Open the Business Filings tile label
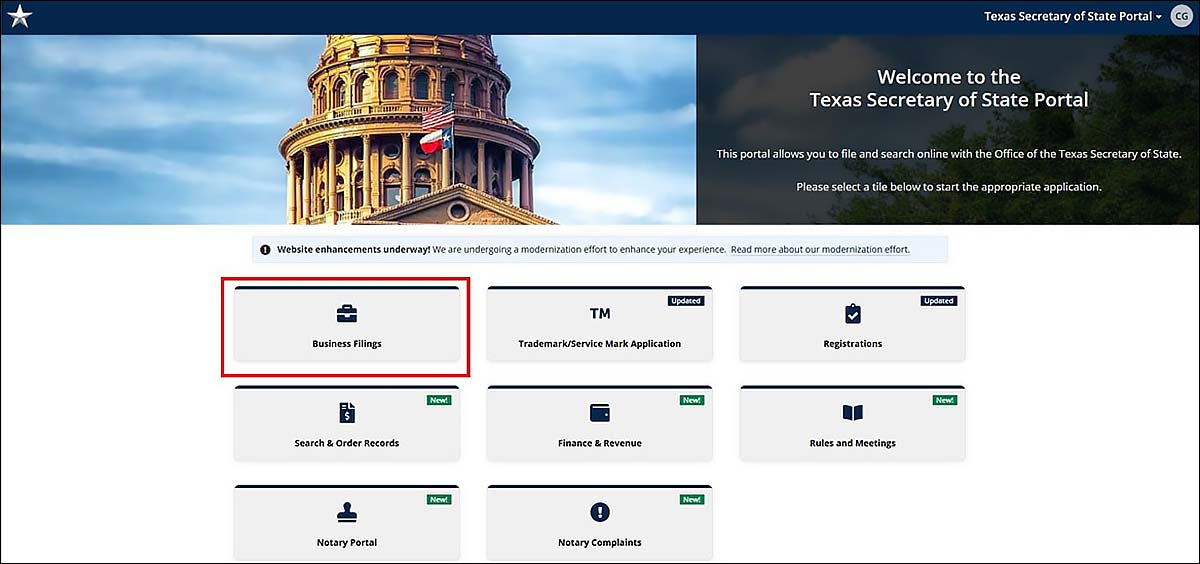The width and height of the screenshot is (1200, 564). [347, 344]
